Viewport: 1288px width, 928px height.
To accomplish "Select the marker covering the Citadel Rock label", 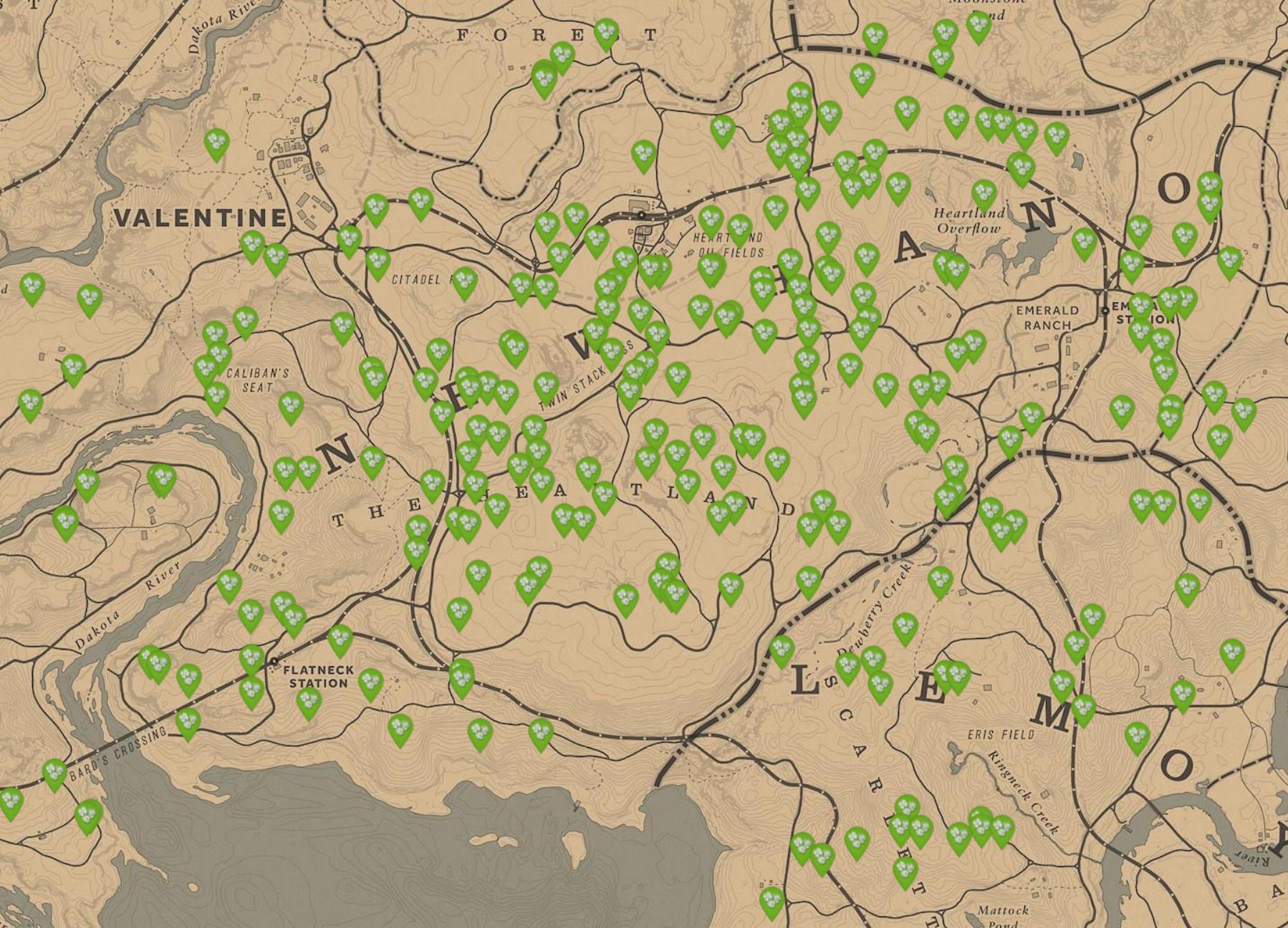I will (x=464, y=282).
